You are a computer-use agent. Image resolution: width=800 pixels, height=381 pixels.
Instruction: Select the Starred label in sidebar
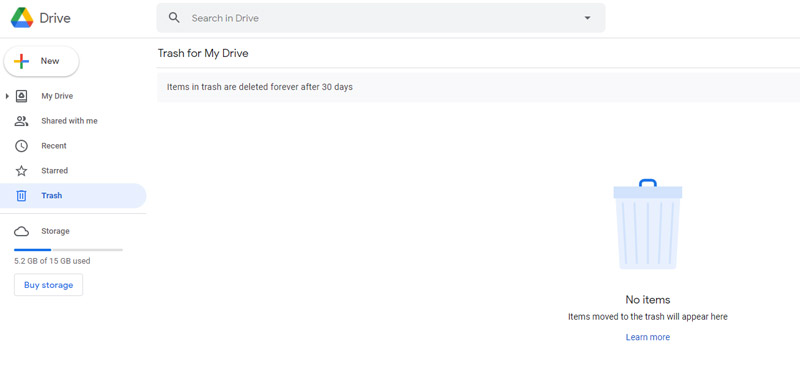click(x=55, y=171)
